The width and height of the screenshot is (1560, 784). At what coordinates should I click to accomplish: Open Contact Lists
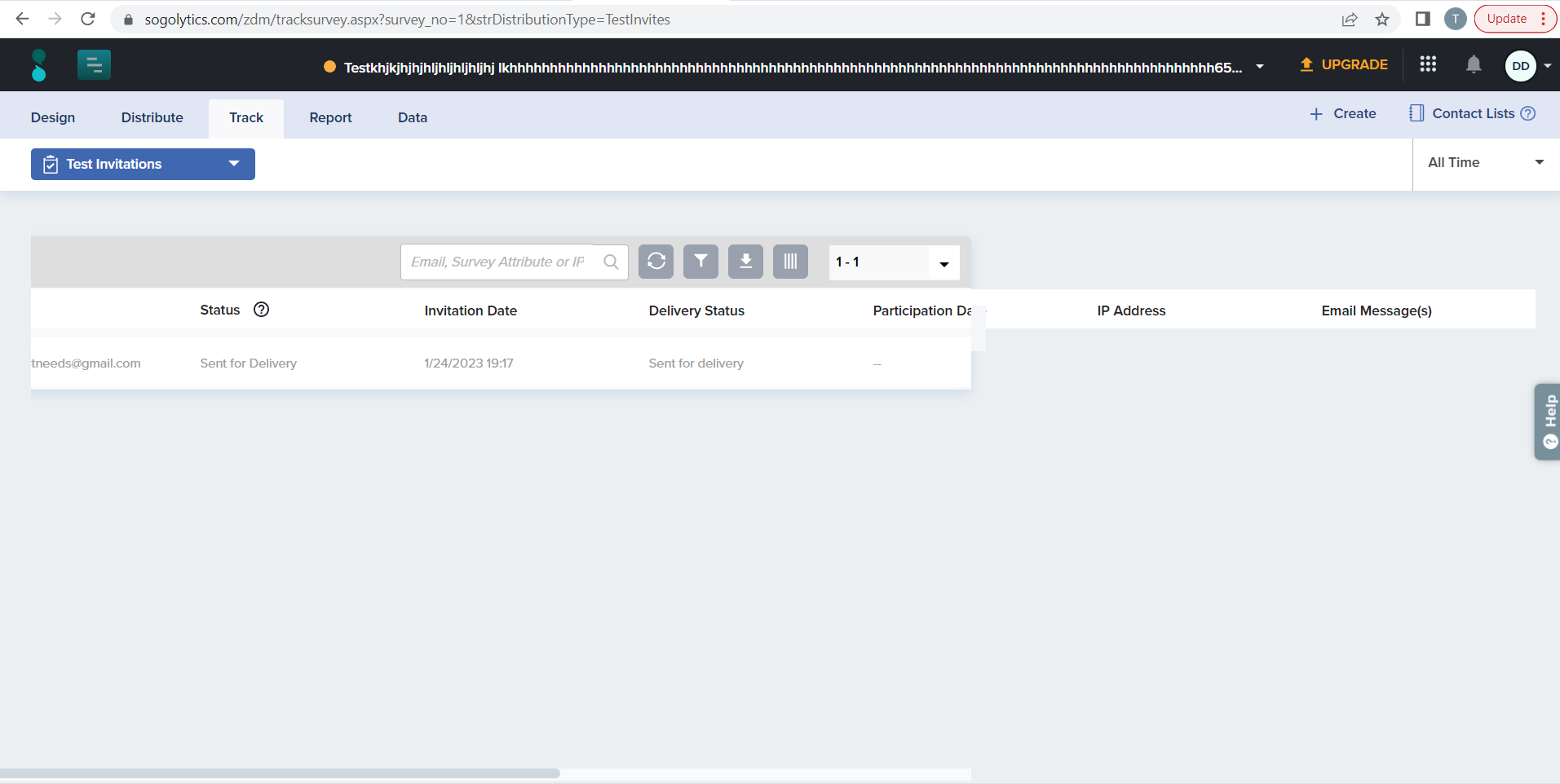(x=1461, y=113)
